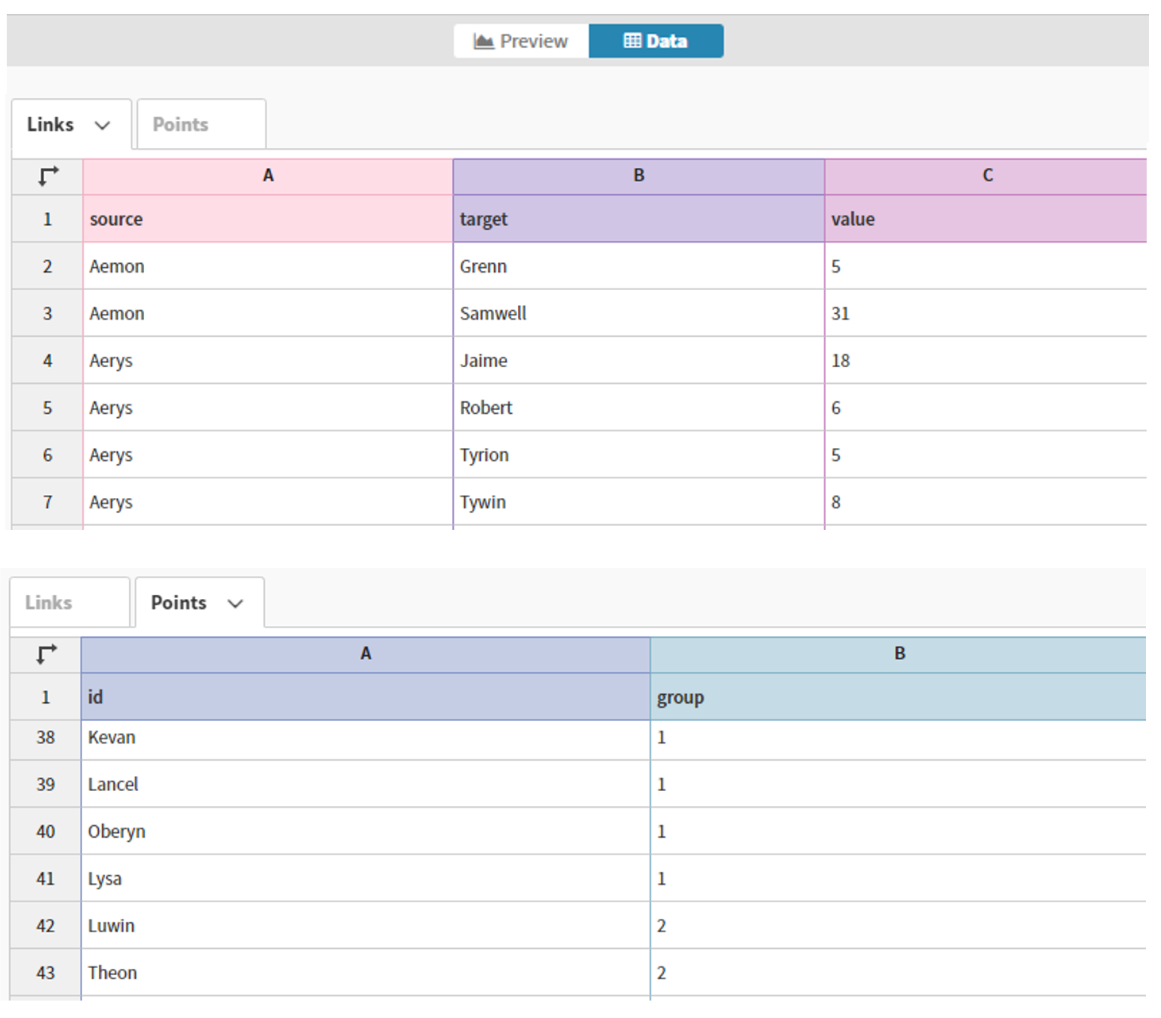Click the Lancel id cell

366,784
